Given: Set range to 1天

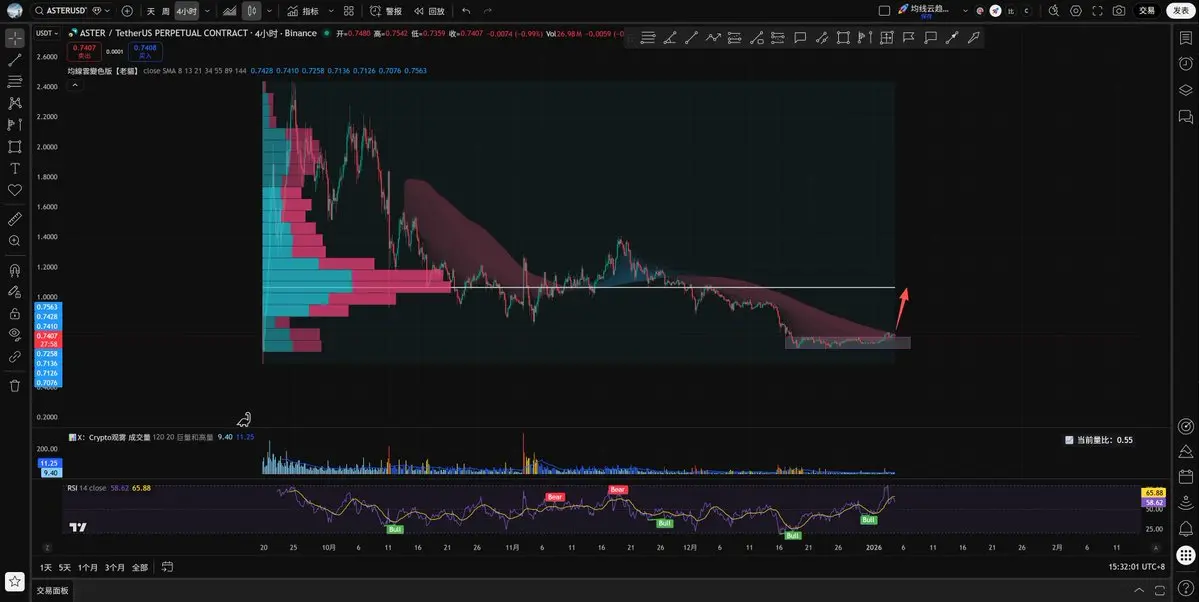Looking at the screenshot, I should (46, 568).
